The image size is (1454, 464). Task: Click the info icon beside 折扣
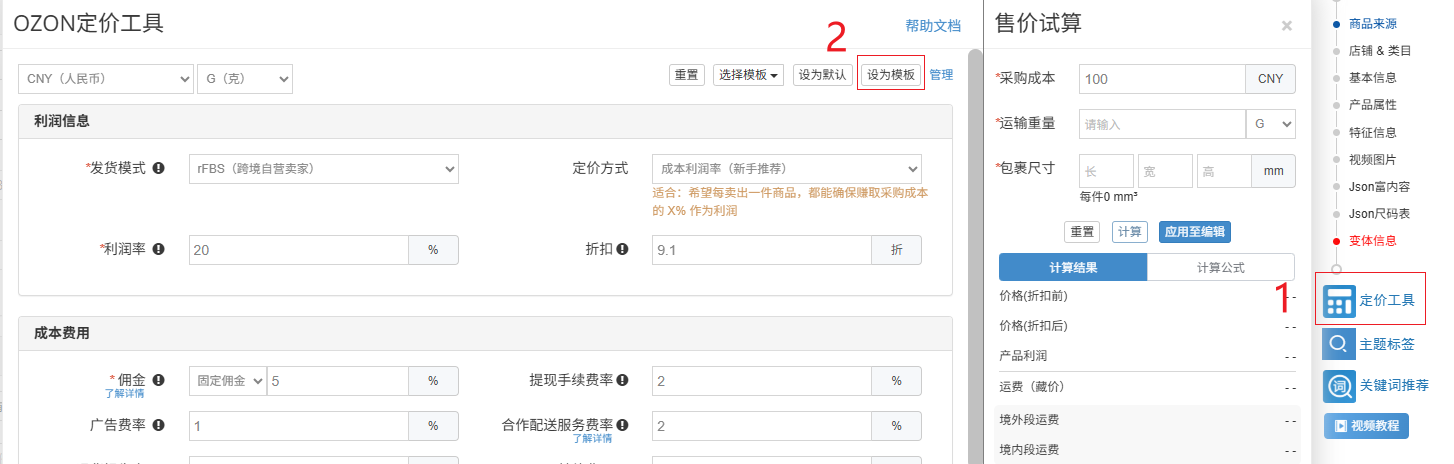(x=622, y=249)
